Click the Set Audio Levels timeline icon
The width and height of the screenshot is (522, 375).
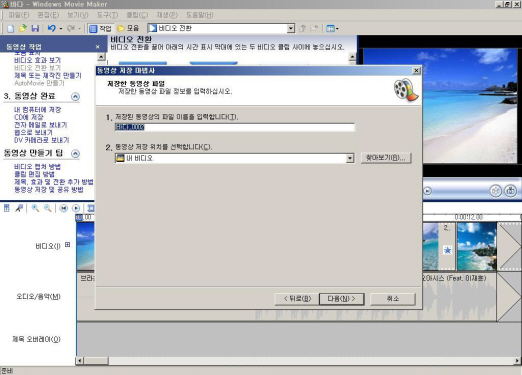coord(7,209)
